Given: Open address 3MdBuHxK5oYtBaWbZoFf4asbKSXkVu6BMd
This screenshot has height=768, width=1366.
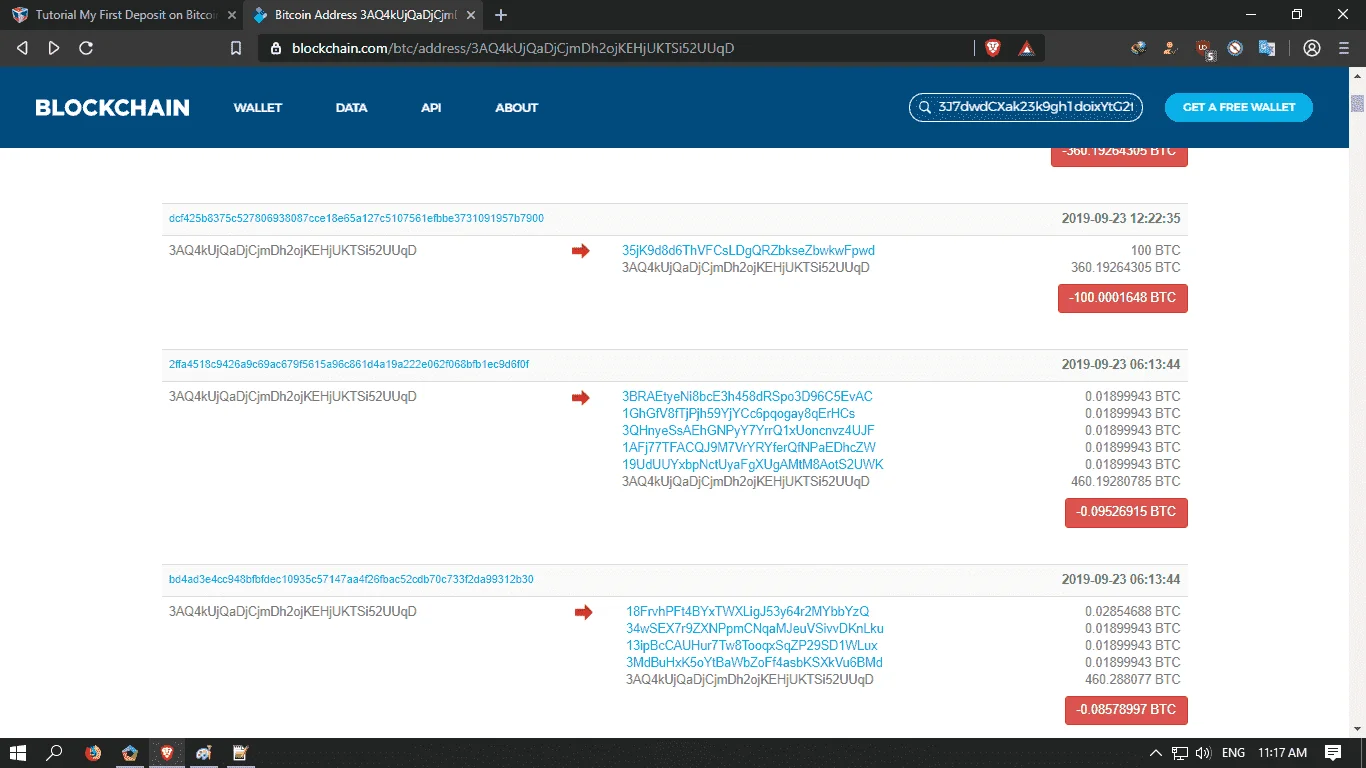Looking at the screenshot, I should 754,663.
